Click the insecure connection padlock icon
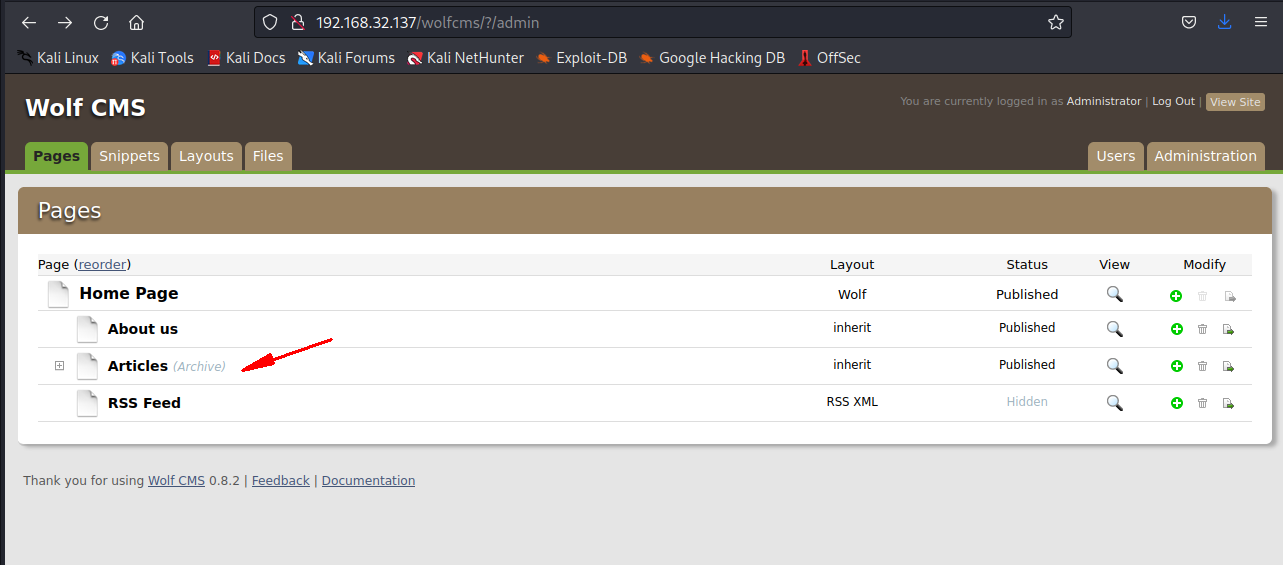1283x565 pixels. click(296, 22)
